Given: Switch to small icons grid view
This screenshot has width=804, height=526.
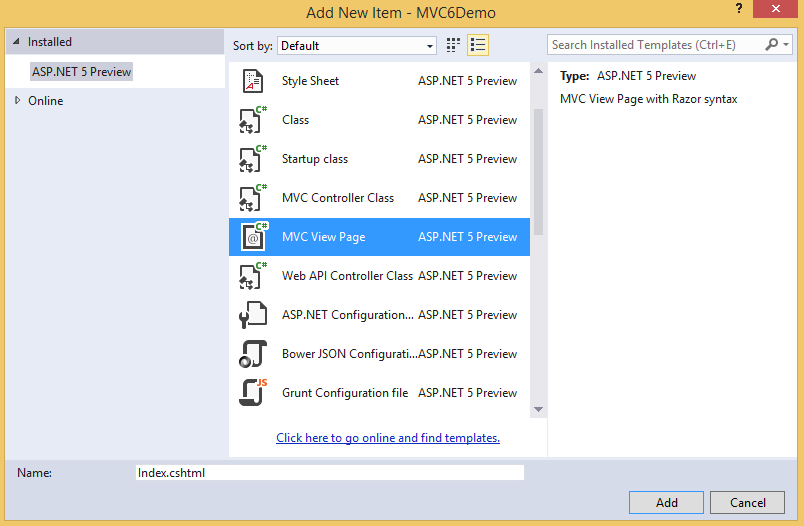Looking at the screenshot, I should 453,45.
